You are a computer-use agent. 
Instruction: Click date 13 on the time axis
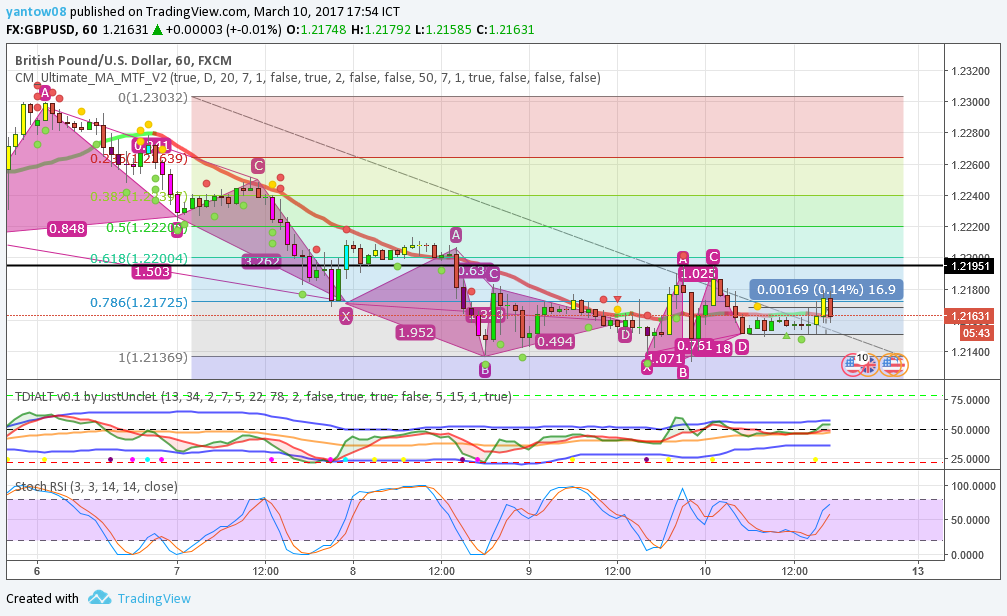918,571
